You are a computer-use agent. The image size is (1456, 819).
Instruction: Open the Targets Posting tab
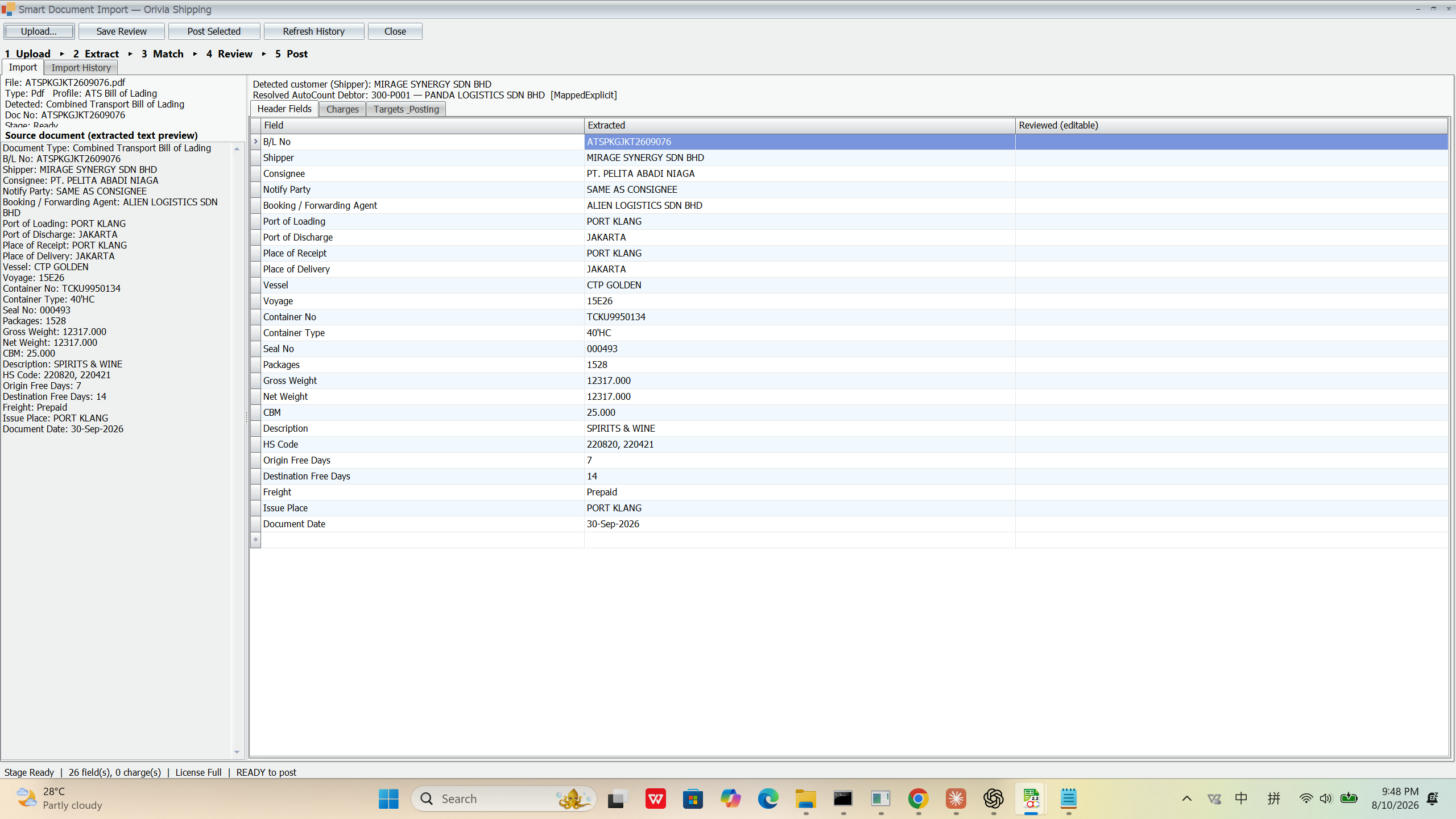click(x=406, y=109)
